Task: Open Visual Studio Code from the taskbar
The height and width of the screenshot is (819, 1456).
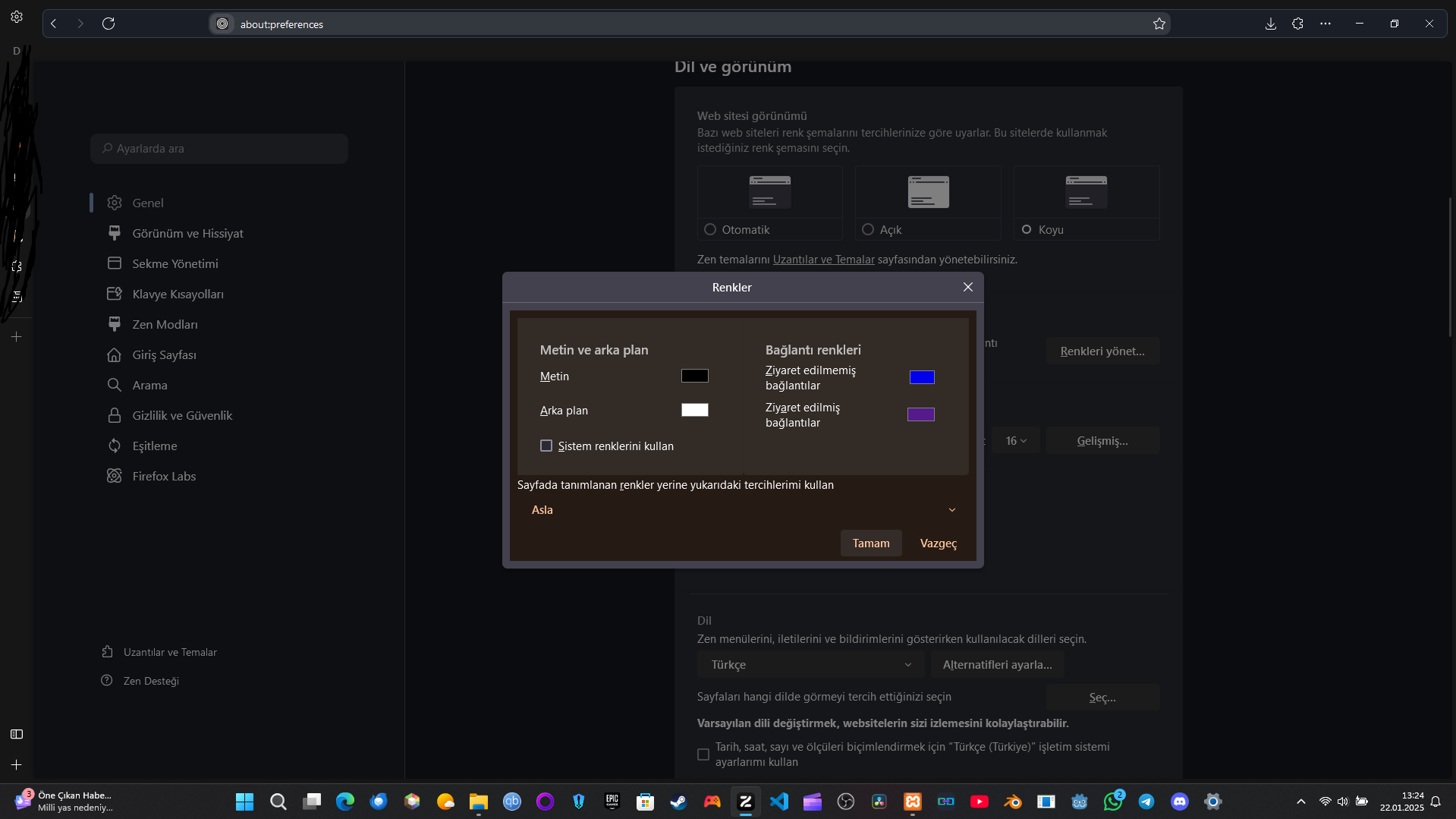Action: tap(778, 802)
